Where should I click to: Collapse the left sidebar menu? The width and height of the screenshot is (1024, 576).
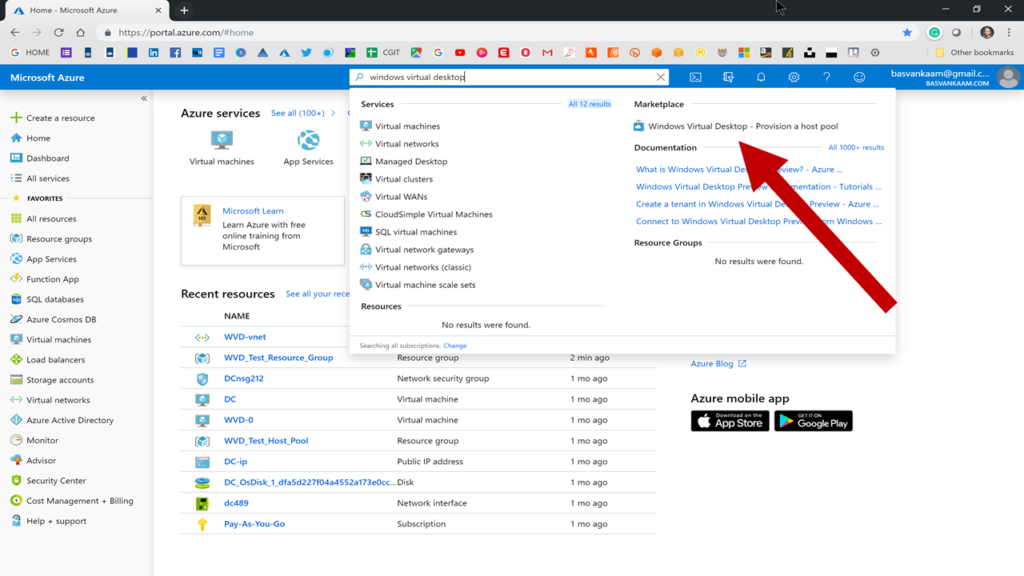[144, 99]
